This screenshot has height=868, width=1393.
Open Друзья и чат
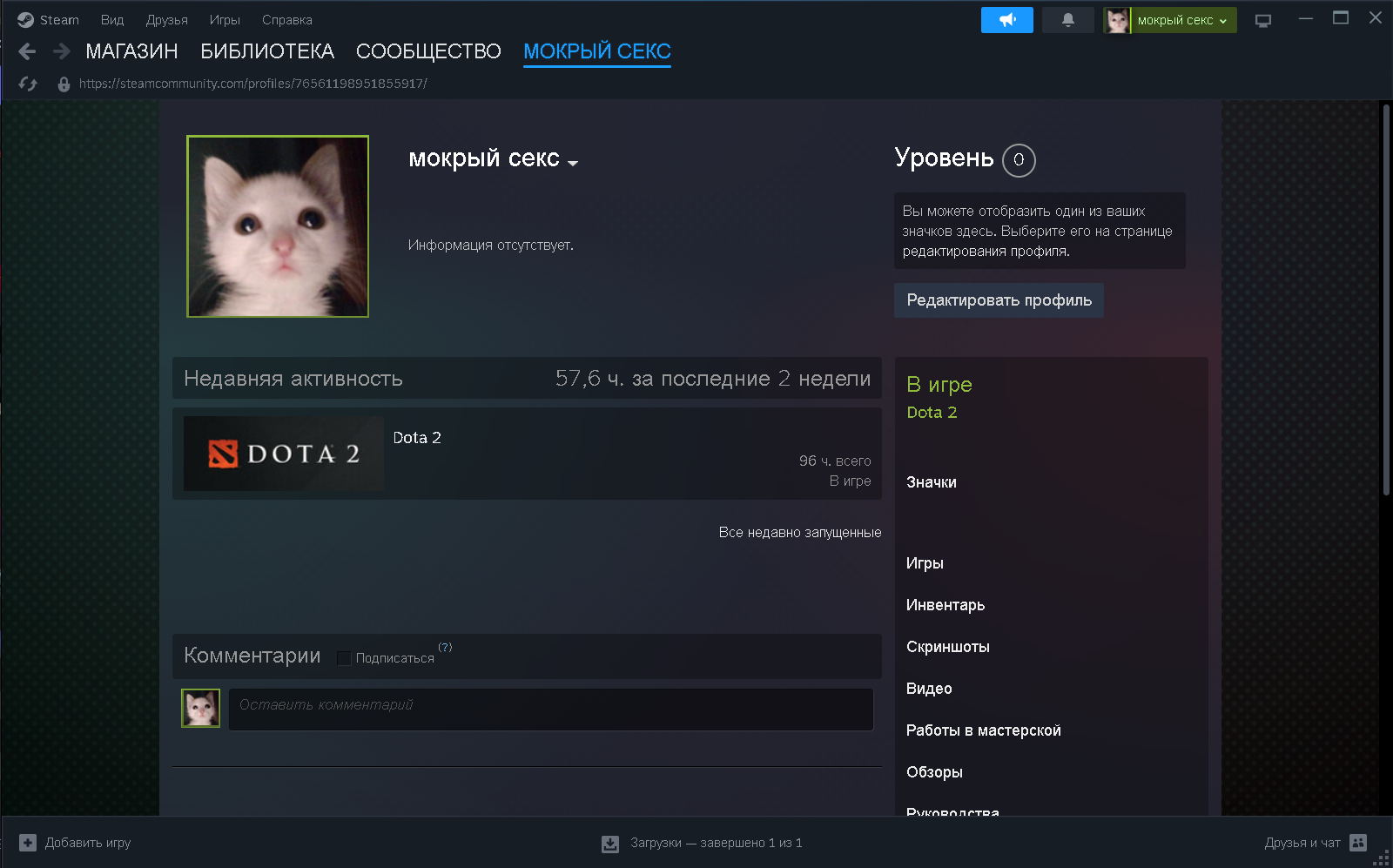tap(1302, 843)
